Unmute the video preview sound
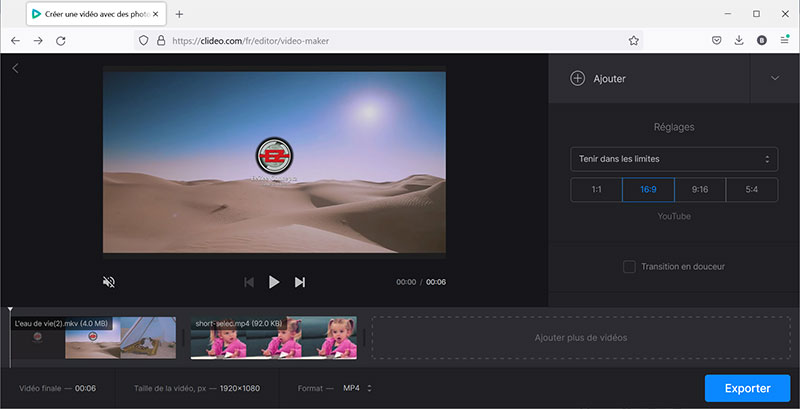This screenshot has width=800, height=409. [109, 282]
